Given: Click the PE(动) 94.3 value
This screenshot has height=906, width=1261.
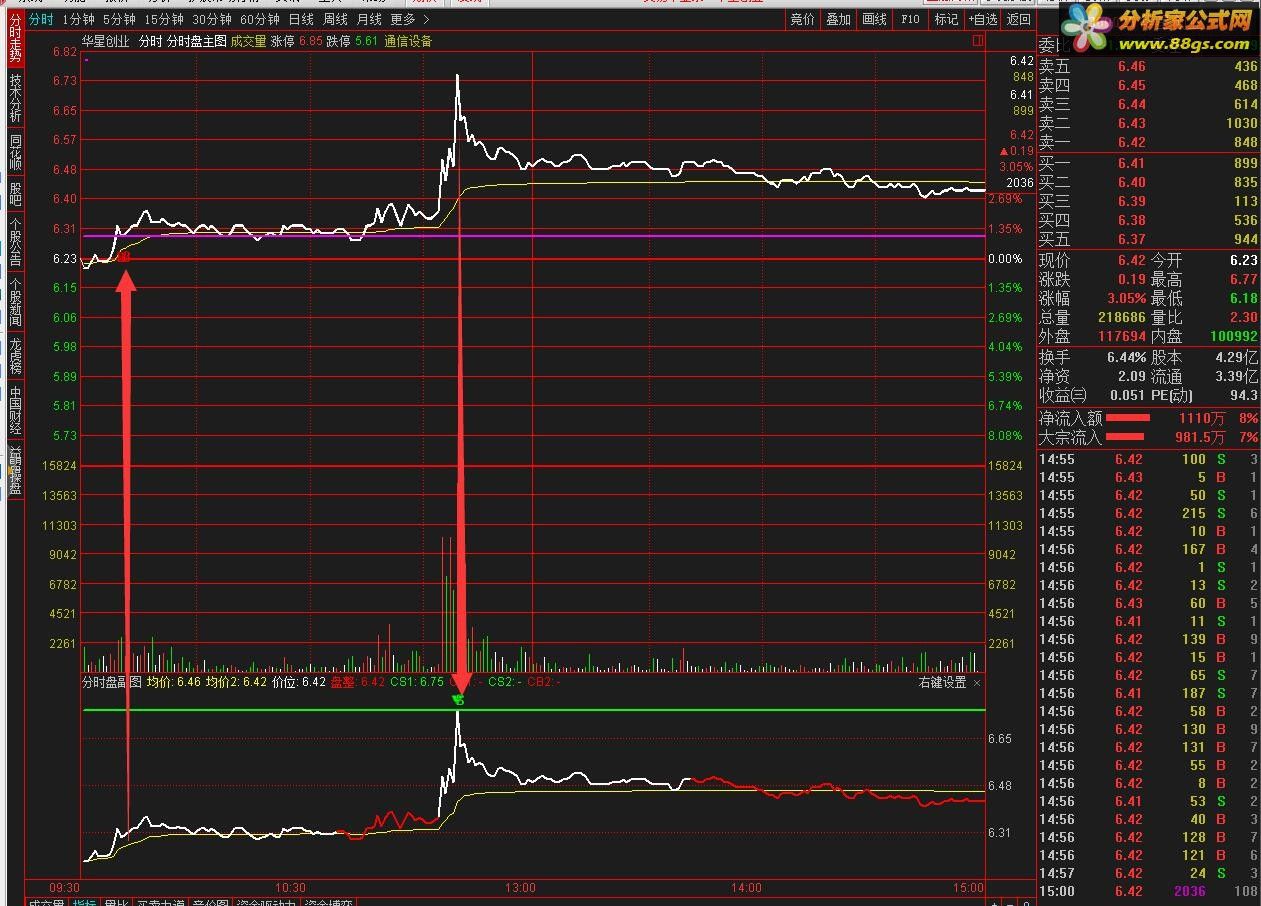Looking at the screenshot, I should click(1243, 395).
